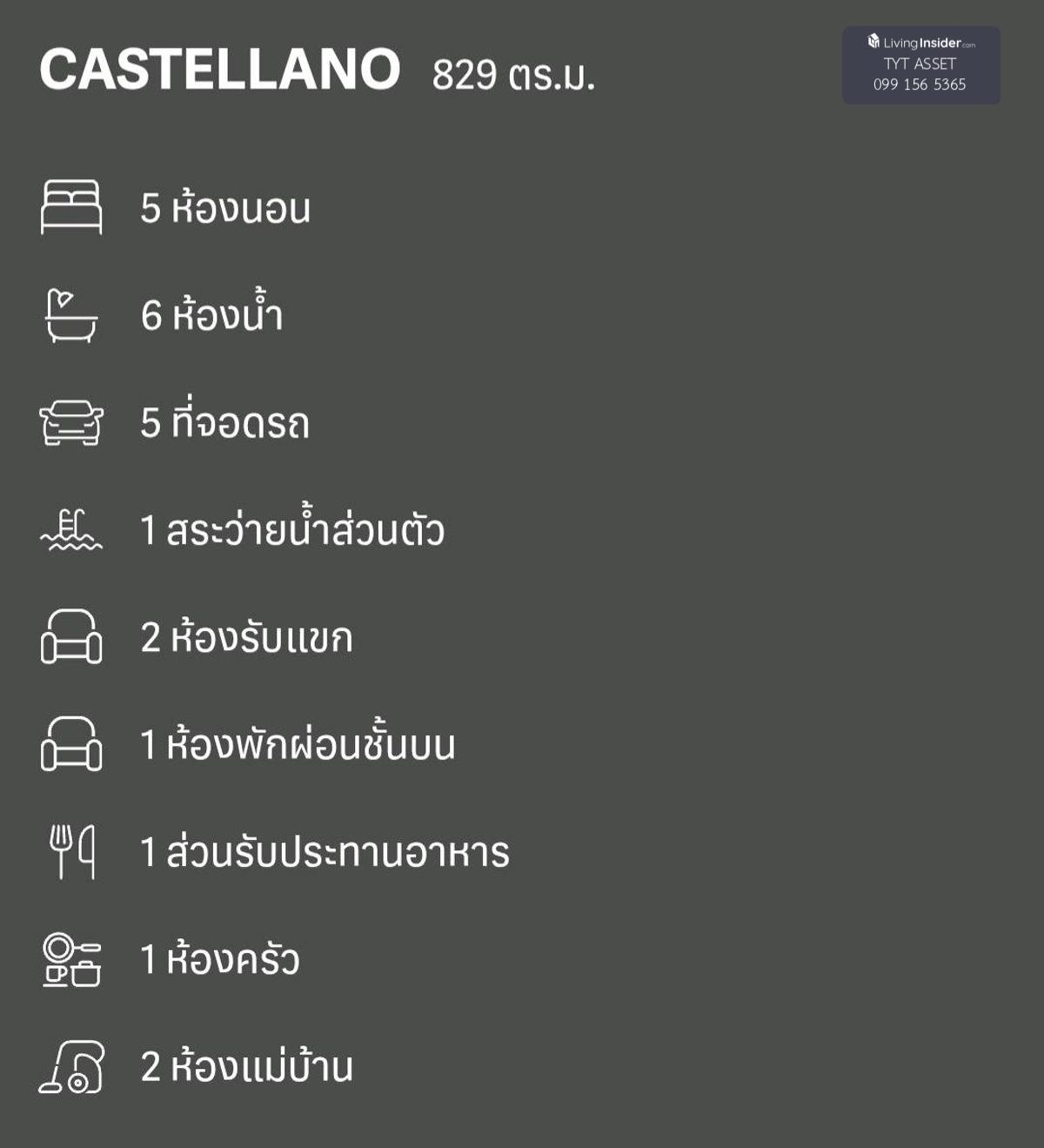Click the LivingInsider logo
Image resolution: width=1044 pixels, height=1148 pixels.
pos(920,43)
